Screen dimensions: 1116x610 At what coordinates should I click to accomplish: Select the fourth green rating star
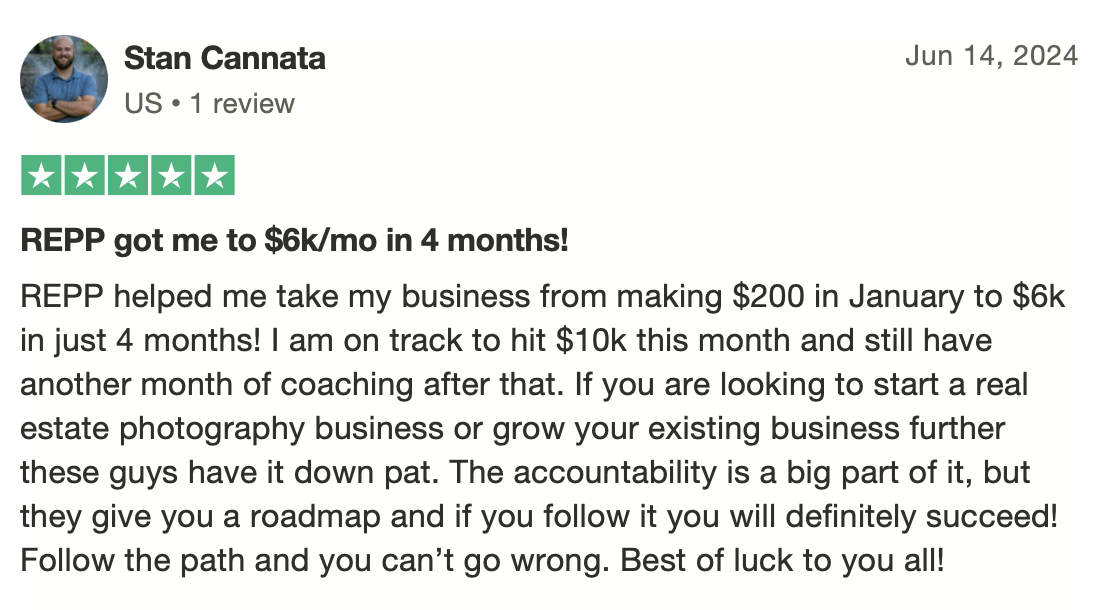pos(171,175)
